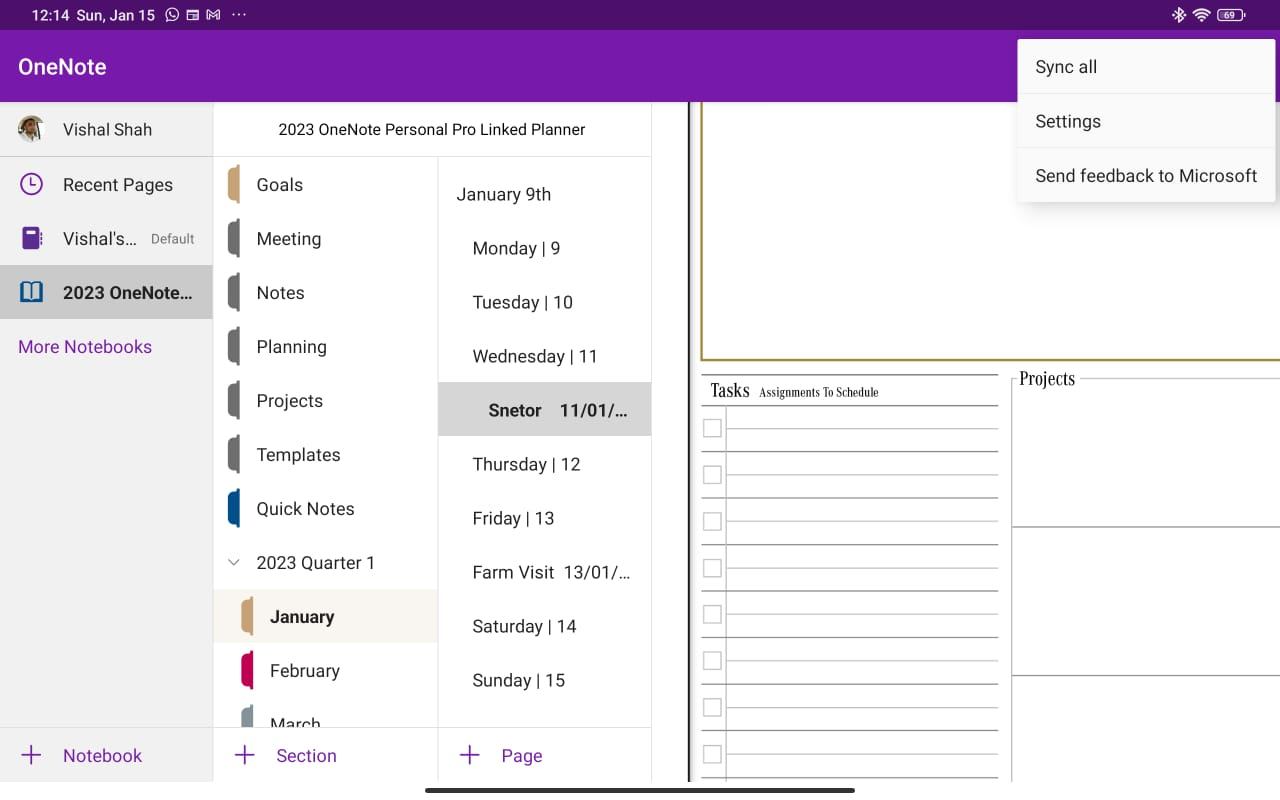Open the Recent Pages list
Image resolution: width=1280 pixels, height=800 pixels.
pyautogui.click(x=106, y=184)
